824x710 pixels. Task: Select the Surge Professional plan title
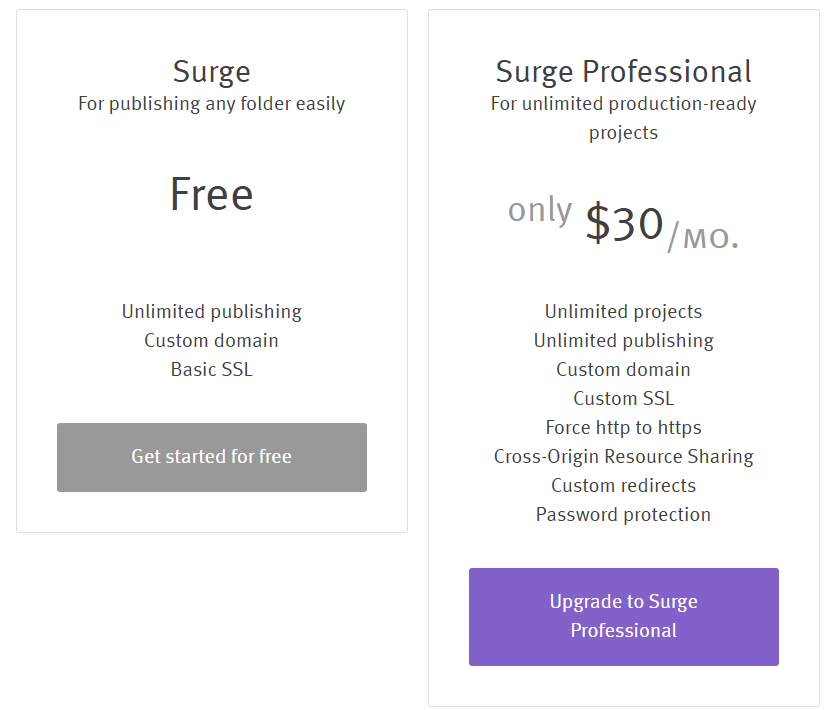coord(623,72)
